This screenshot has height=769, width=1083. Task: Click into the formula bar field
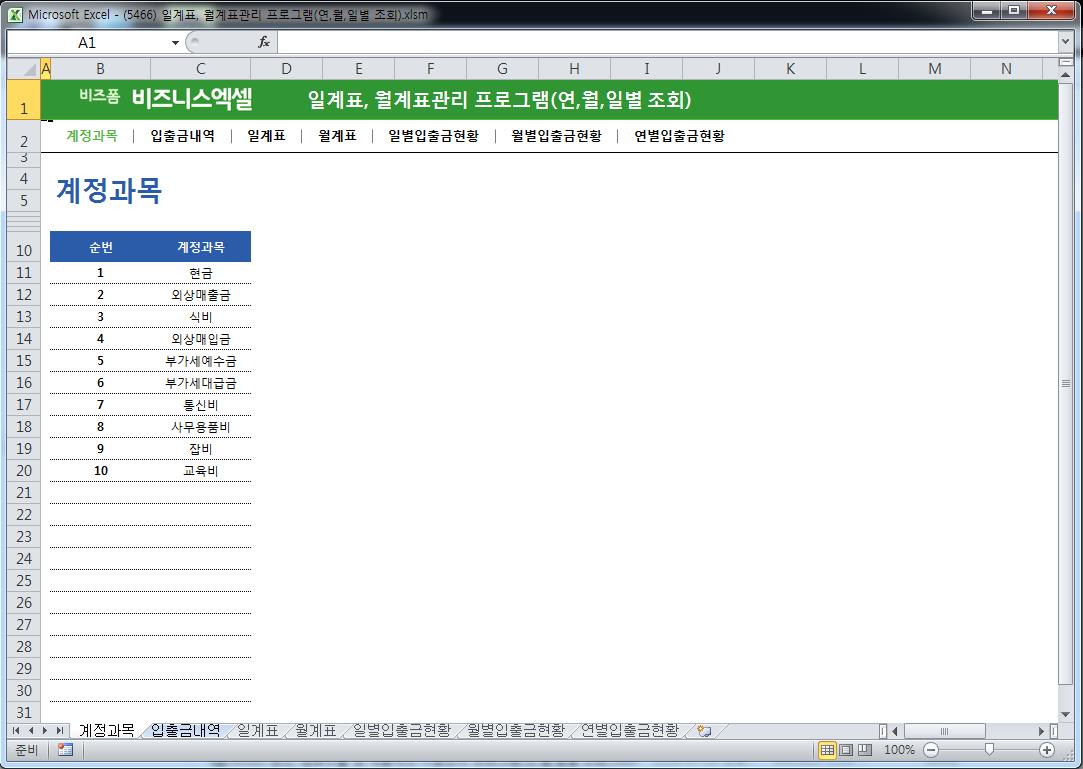[667, 43]
